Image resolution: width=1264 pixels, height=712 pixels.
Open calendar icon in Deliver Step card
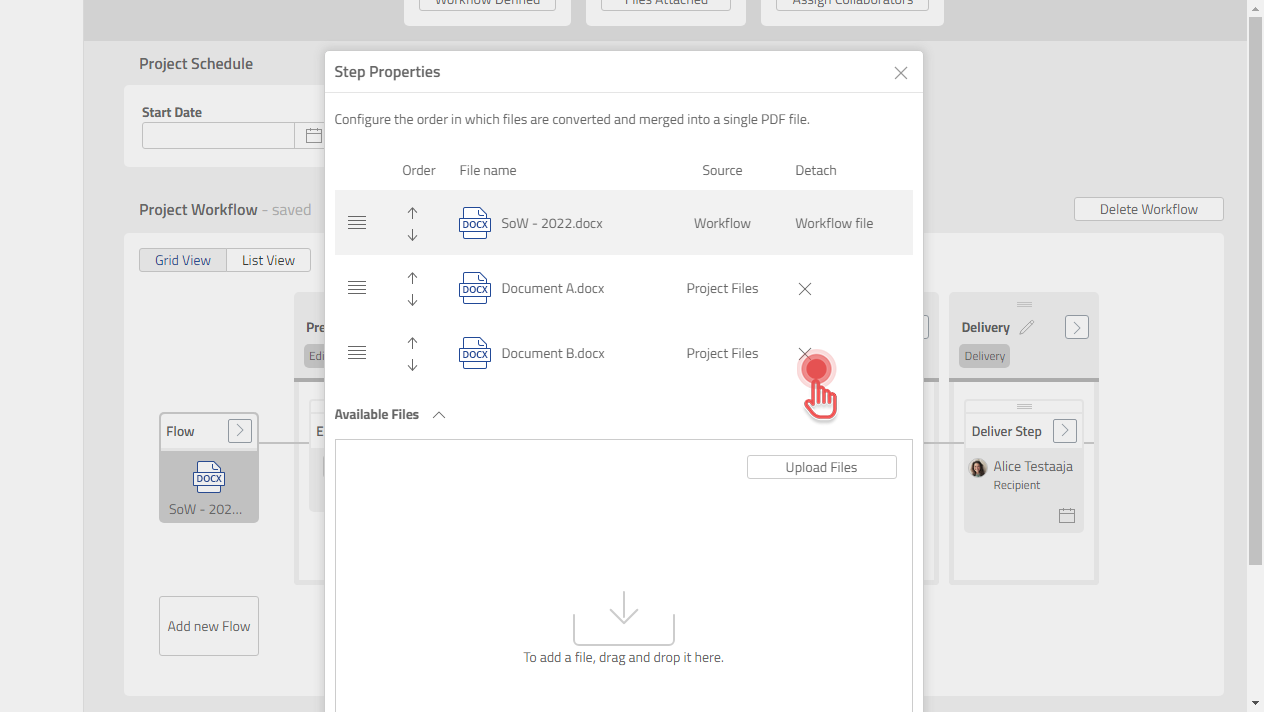tap(1066, 516)
